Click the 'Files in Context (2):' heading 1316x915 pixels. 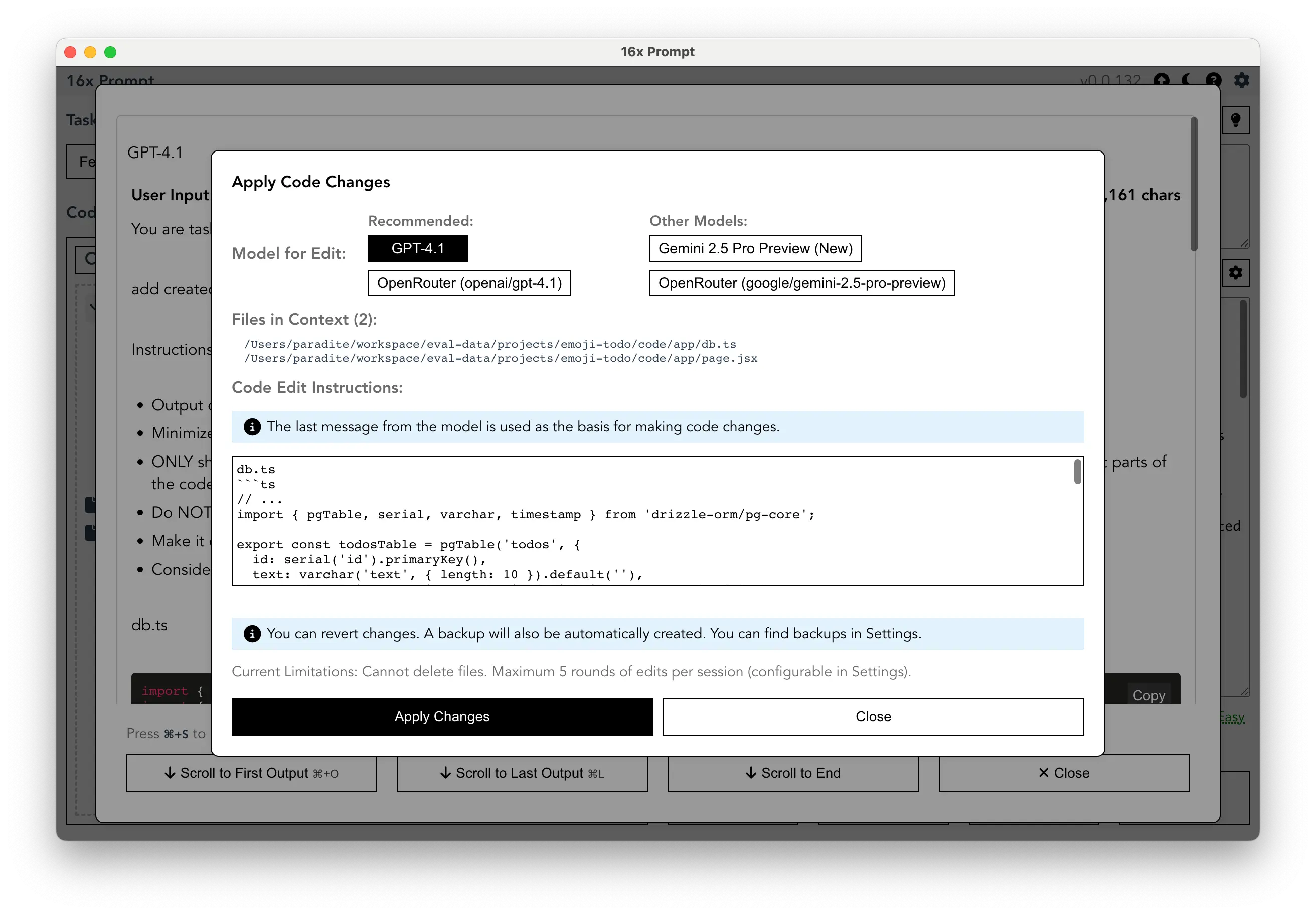[x=304, y=320]
